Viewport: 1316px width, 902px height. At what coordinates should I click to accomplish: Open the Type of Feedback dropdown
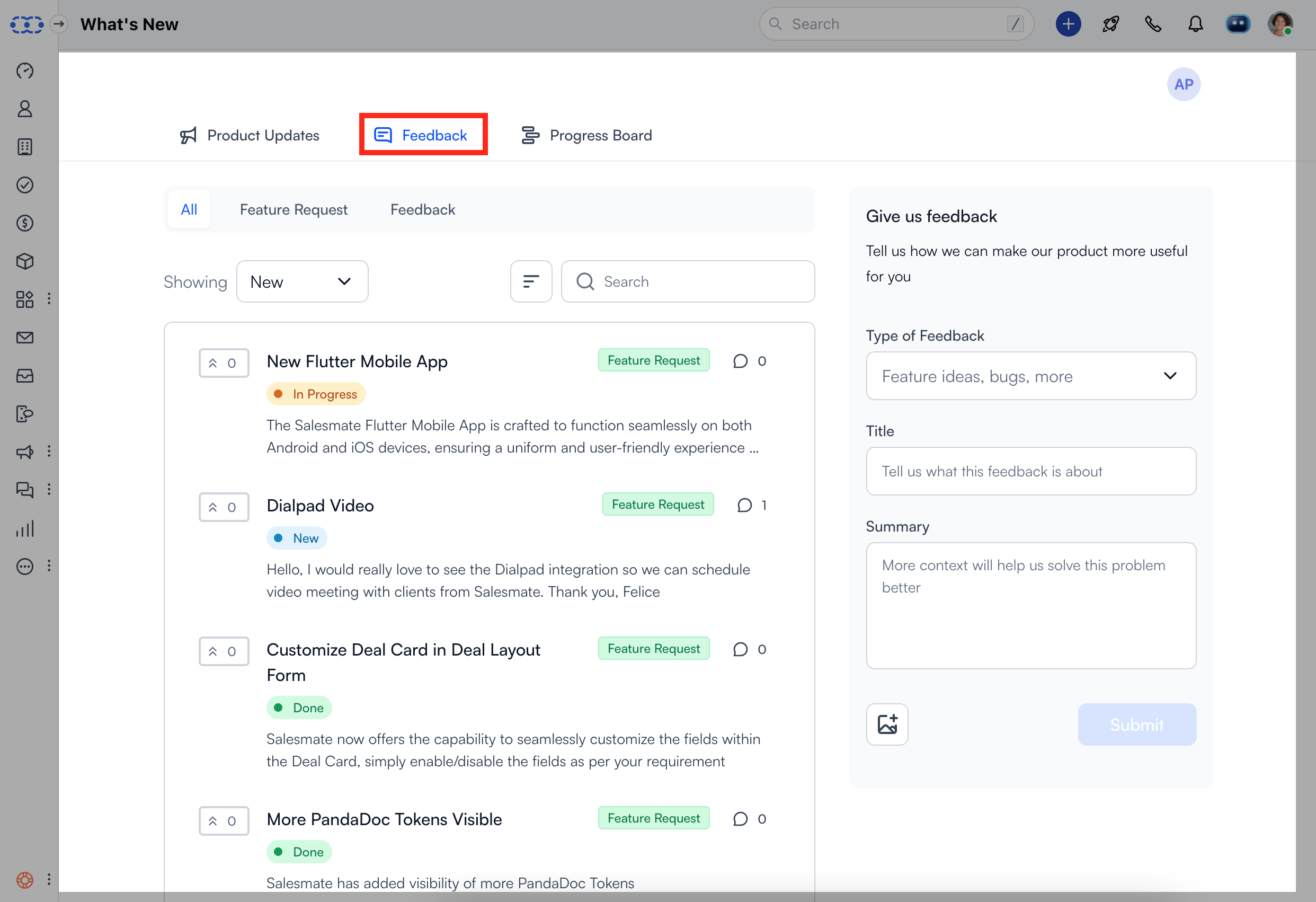(1031, 376)
